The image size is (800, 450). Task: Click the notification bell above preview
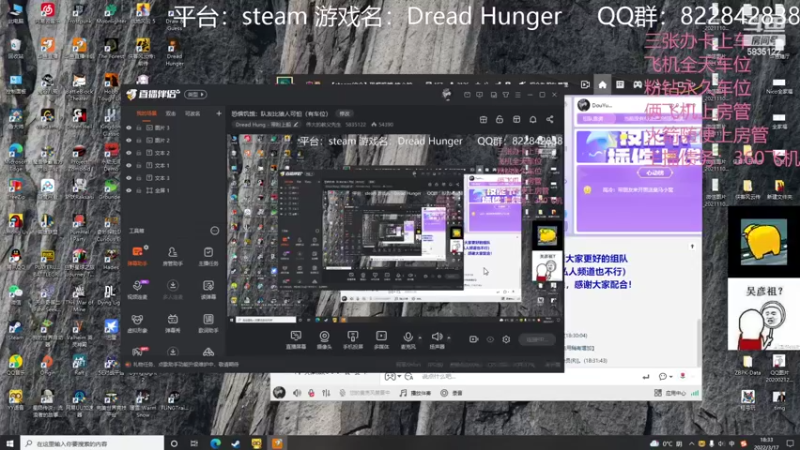[533, 119]
